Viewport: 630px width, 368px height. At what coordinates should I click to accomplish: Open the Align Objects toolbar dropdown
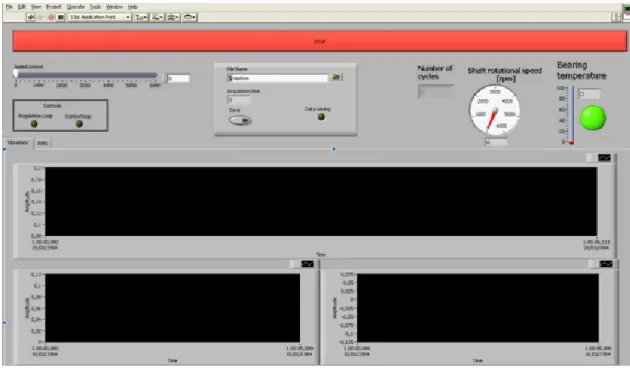141,17
